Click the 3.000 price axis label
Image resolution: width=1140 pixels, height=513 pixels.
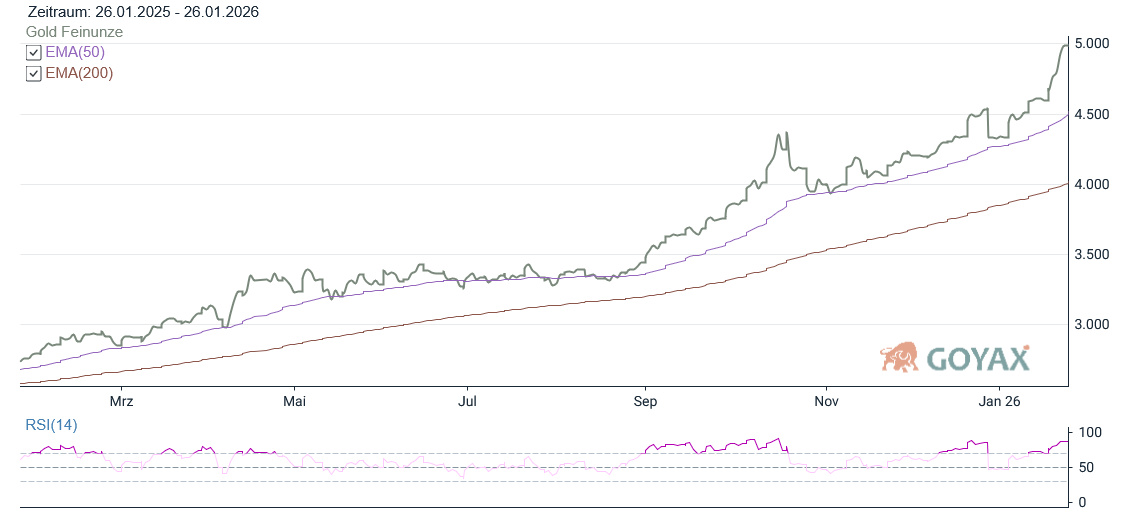[x=1092, y=325]
